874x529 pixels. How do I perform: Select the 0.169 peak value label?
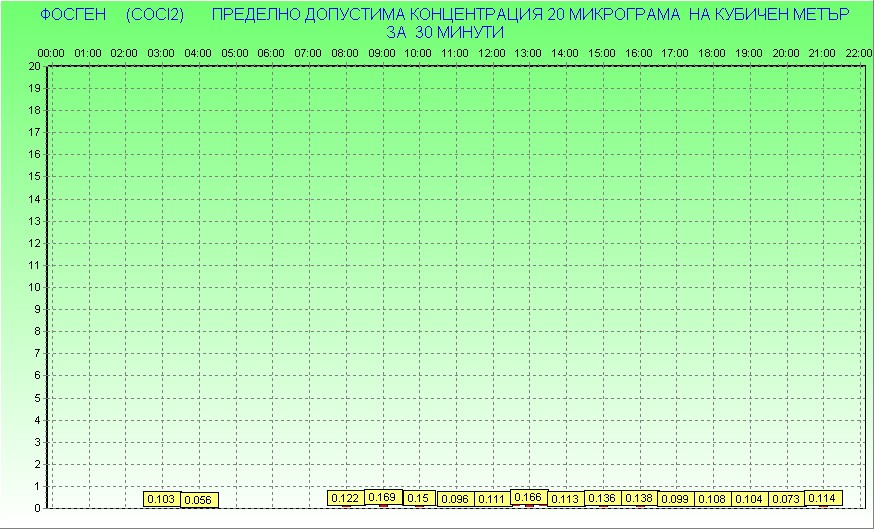(x=382, y=496)
